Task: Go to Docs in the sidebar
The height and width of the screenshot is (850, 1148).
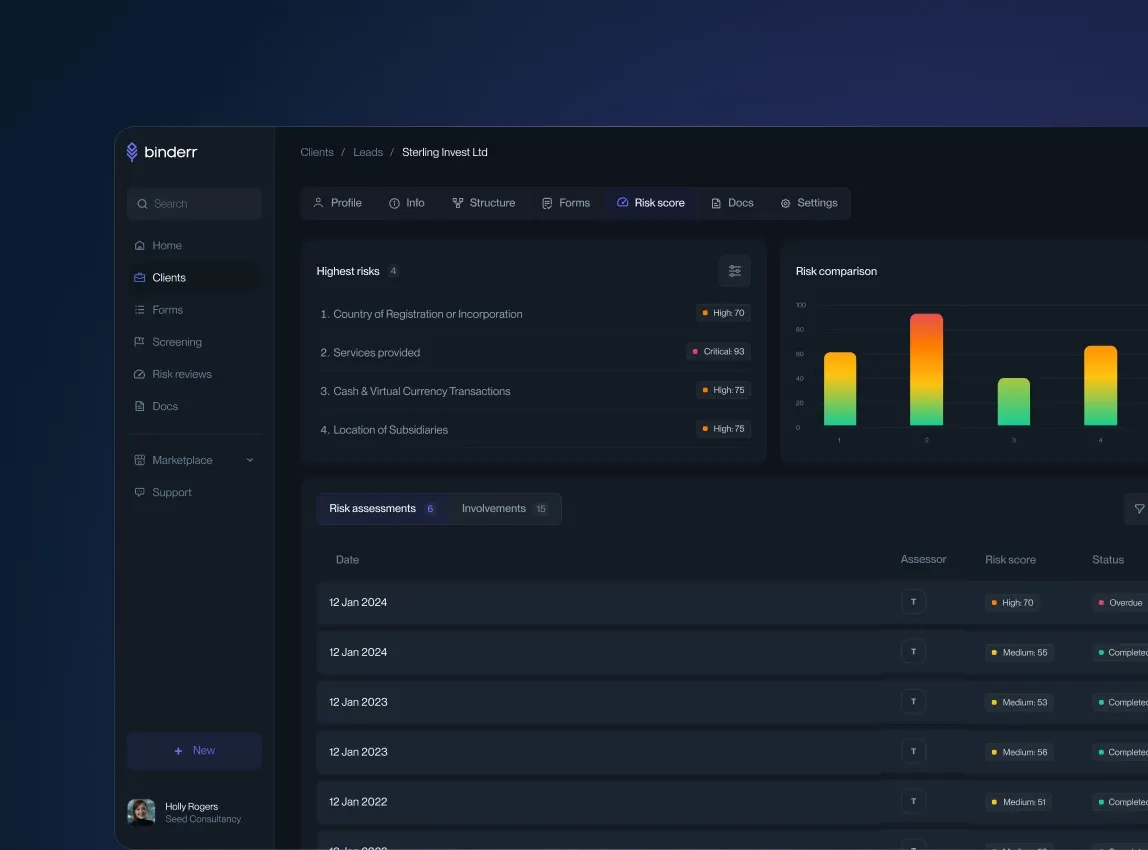Action: click(x=164, y=406)
